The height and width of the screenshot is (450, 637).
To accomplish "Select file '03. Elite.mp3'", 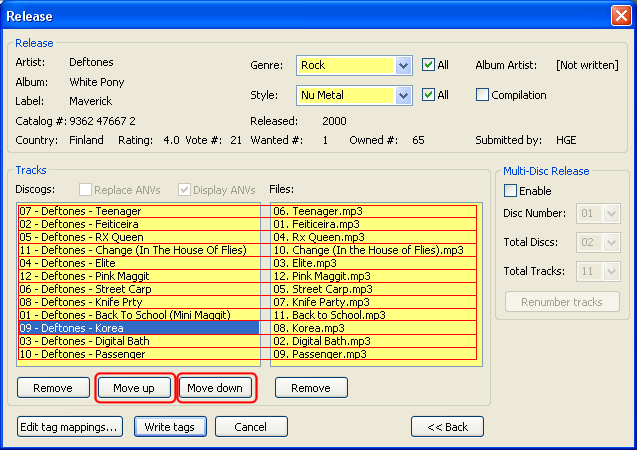I will coord(374,263).
